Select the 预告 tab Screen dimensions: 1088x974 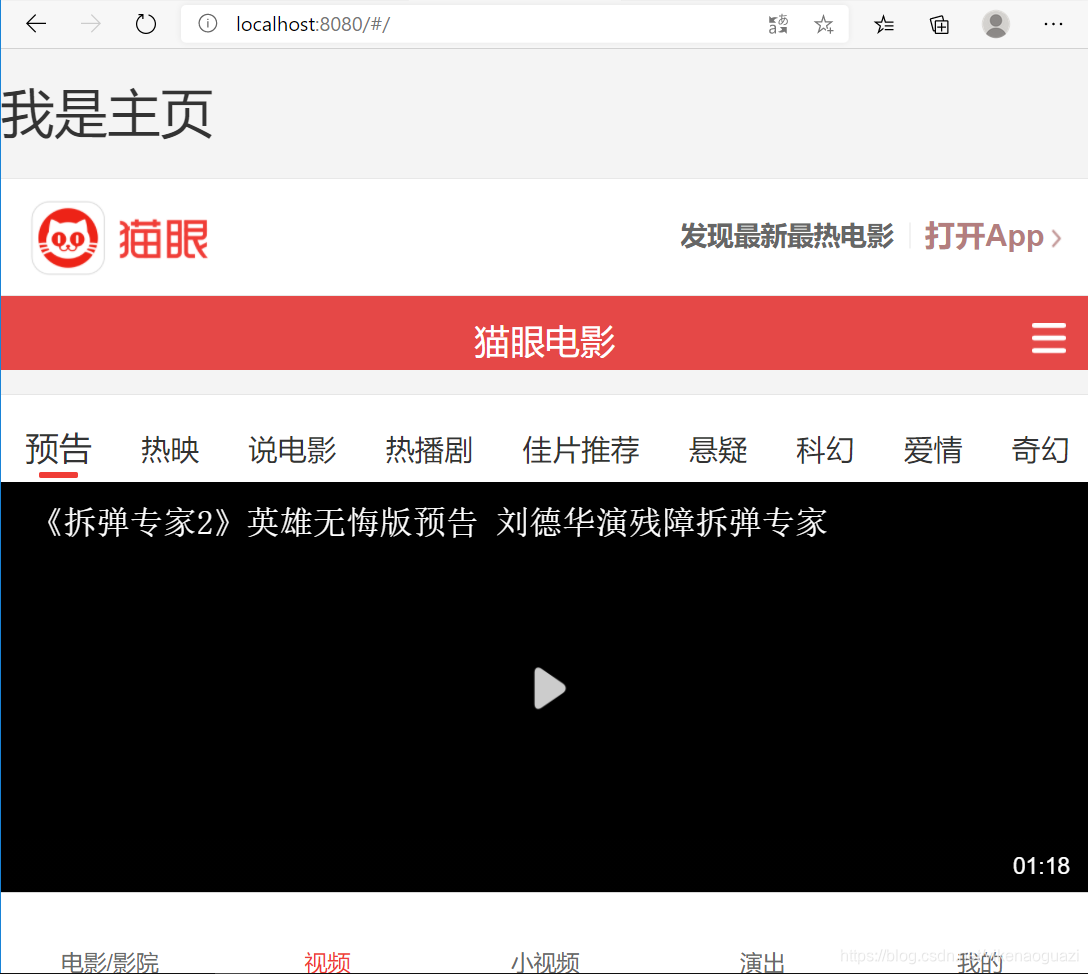tap(58, 448)
